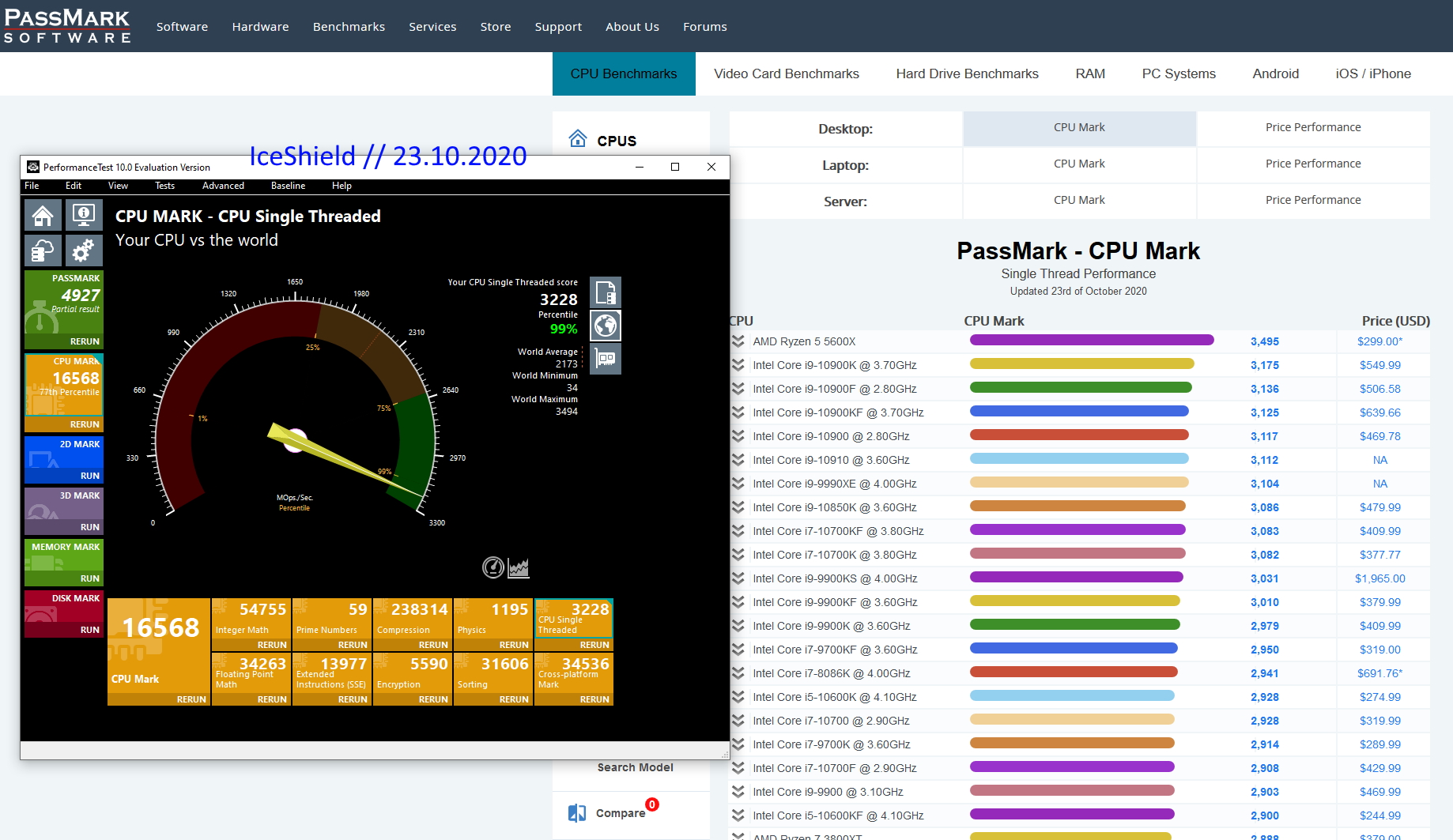Image resolution: width=1453 pixels, height=840 pixels.
Task: Open the PerformanceTest home screen icon
Action: pos(43,215)
